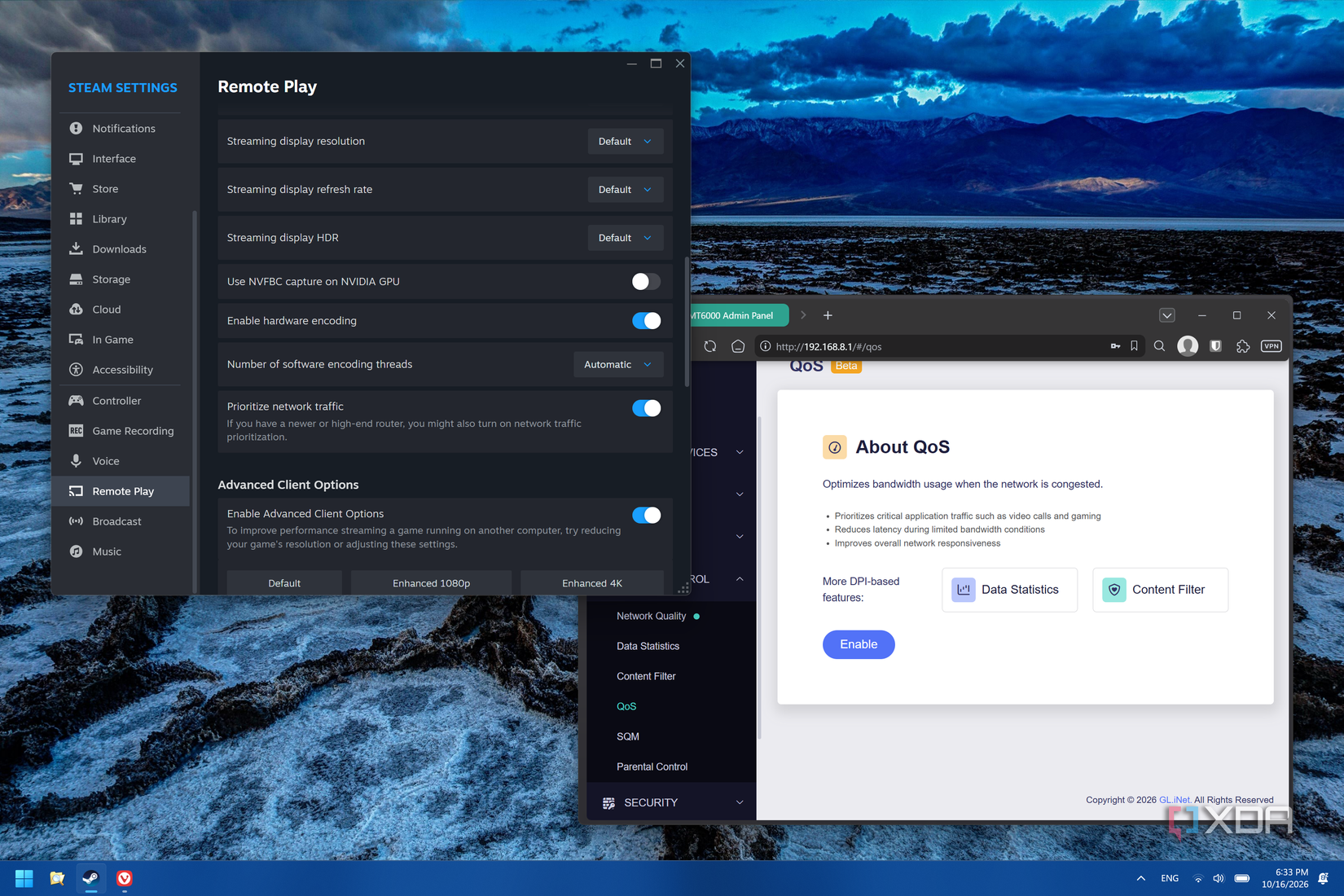Open software encoding threads Automatic dropdown
Screen dimensions: 1344x896
pyautogui.click(x=618, y=364)
